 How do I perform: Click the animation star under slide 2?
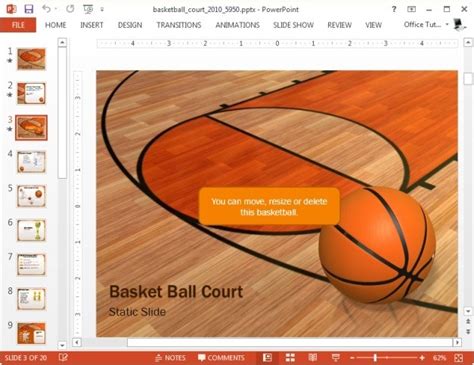tap(10, 95)
